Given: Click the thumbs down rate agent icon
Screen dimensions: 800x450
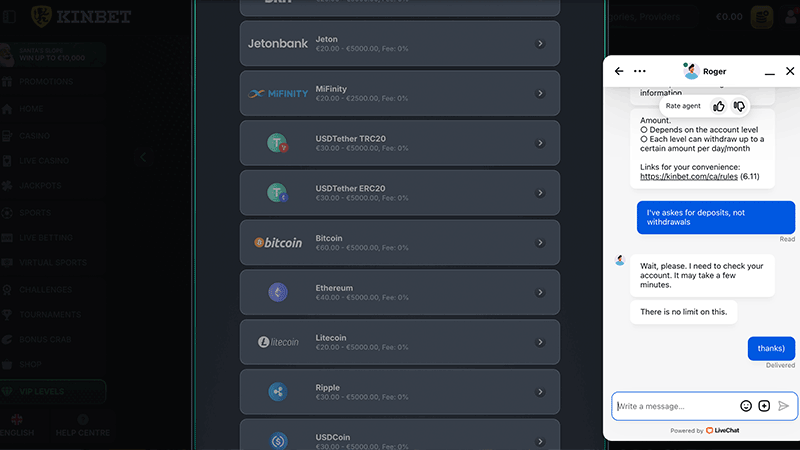Looking at the screenshot, I should point(739,106).
